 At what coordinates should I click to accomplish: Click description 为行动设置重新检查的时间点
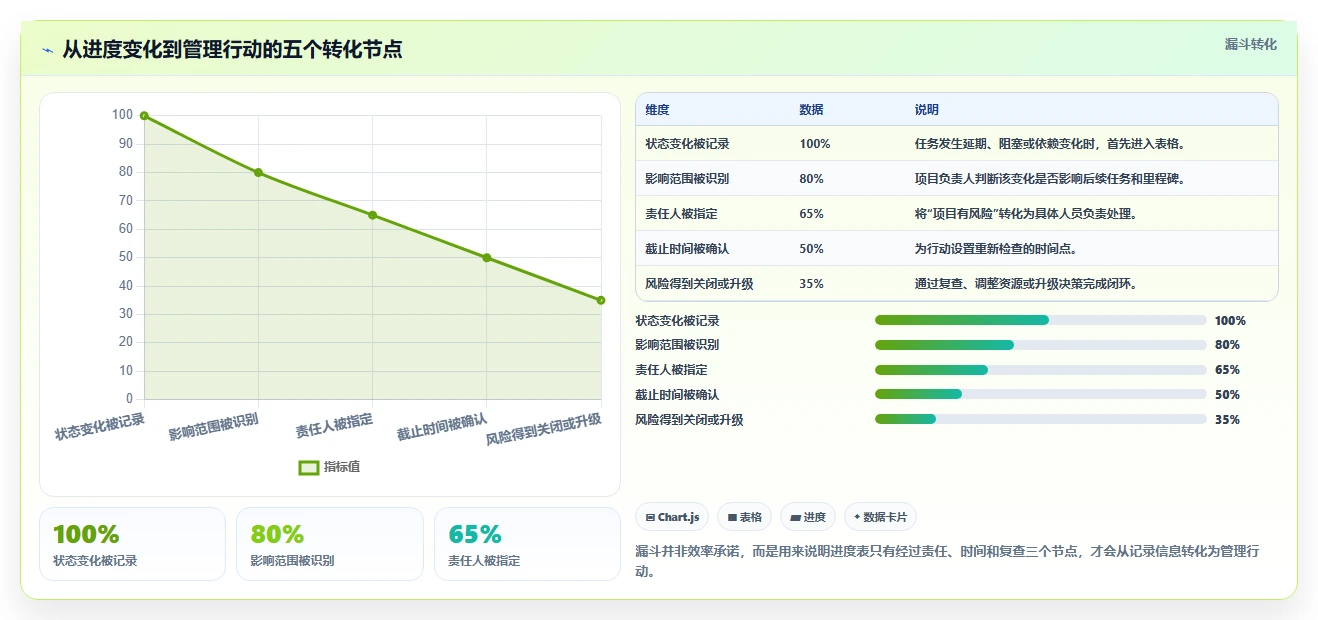995,249
